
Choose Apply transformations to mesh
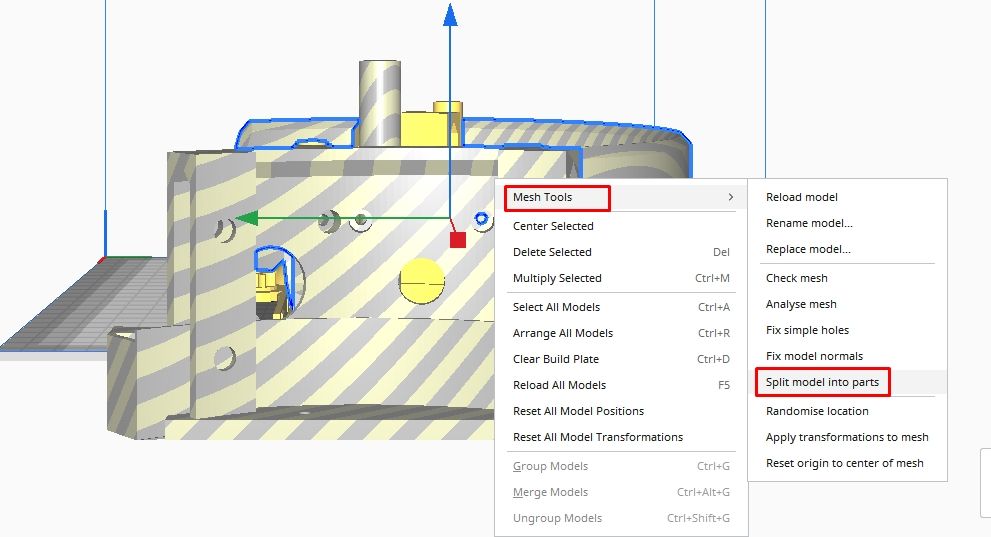click(847, 437)
